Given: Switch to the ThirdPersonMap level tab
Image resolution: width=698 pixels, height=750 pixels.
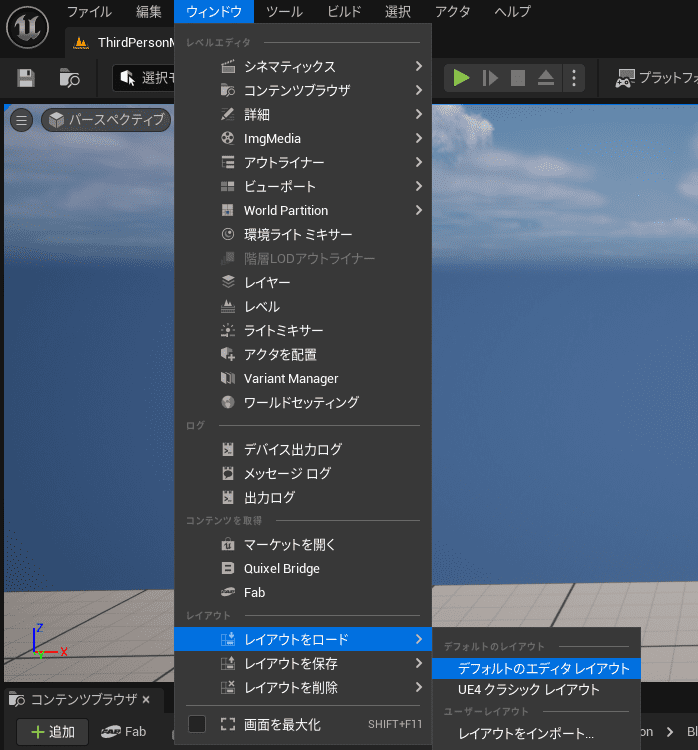Looking at the screenshot, I should point(120,43).
